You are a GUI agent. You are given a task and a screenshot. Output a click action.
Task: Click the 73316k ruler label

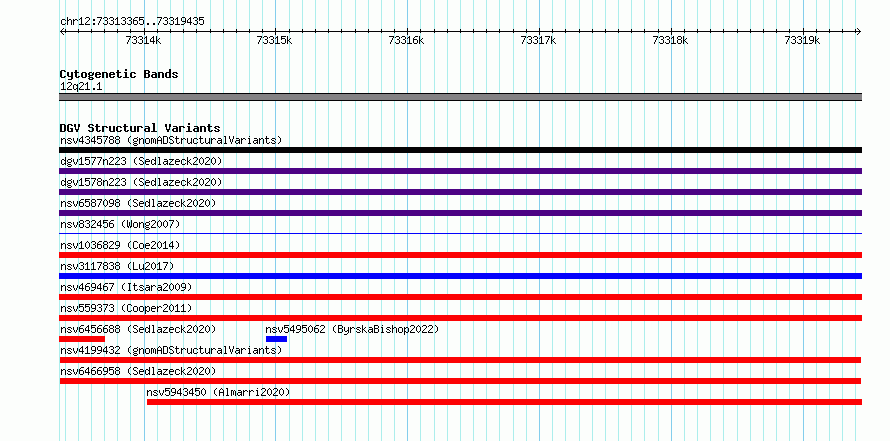(x=406, y=41)
